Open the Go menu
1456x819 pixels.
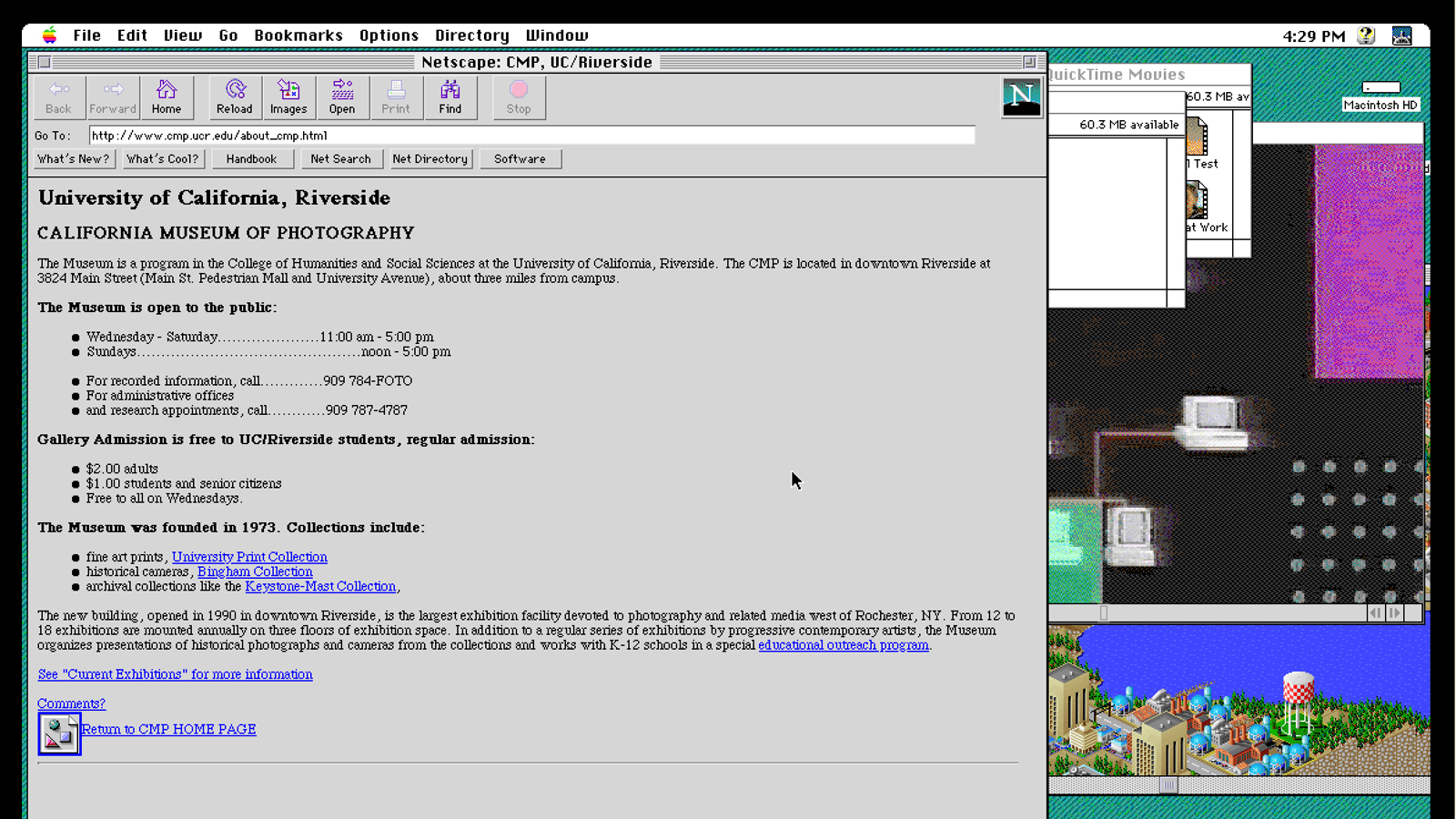pos(228,35)
